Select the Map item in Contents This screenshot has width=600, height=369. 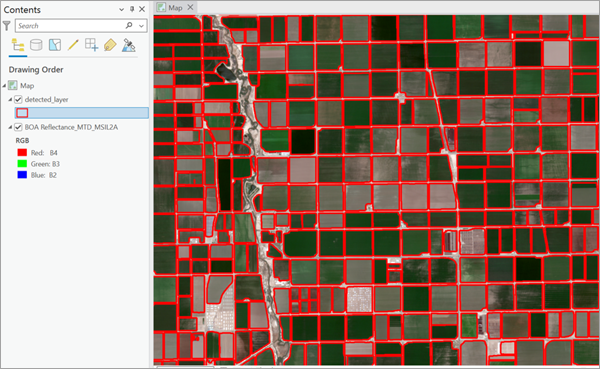pos(27,86)
